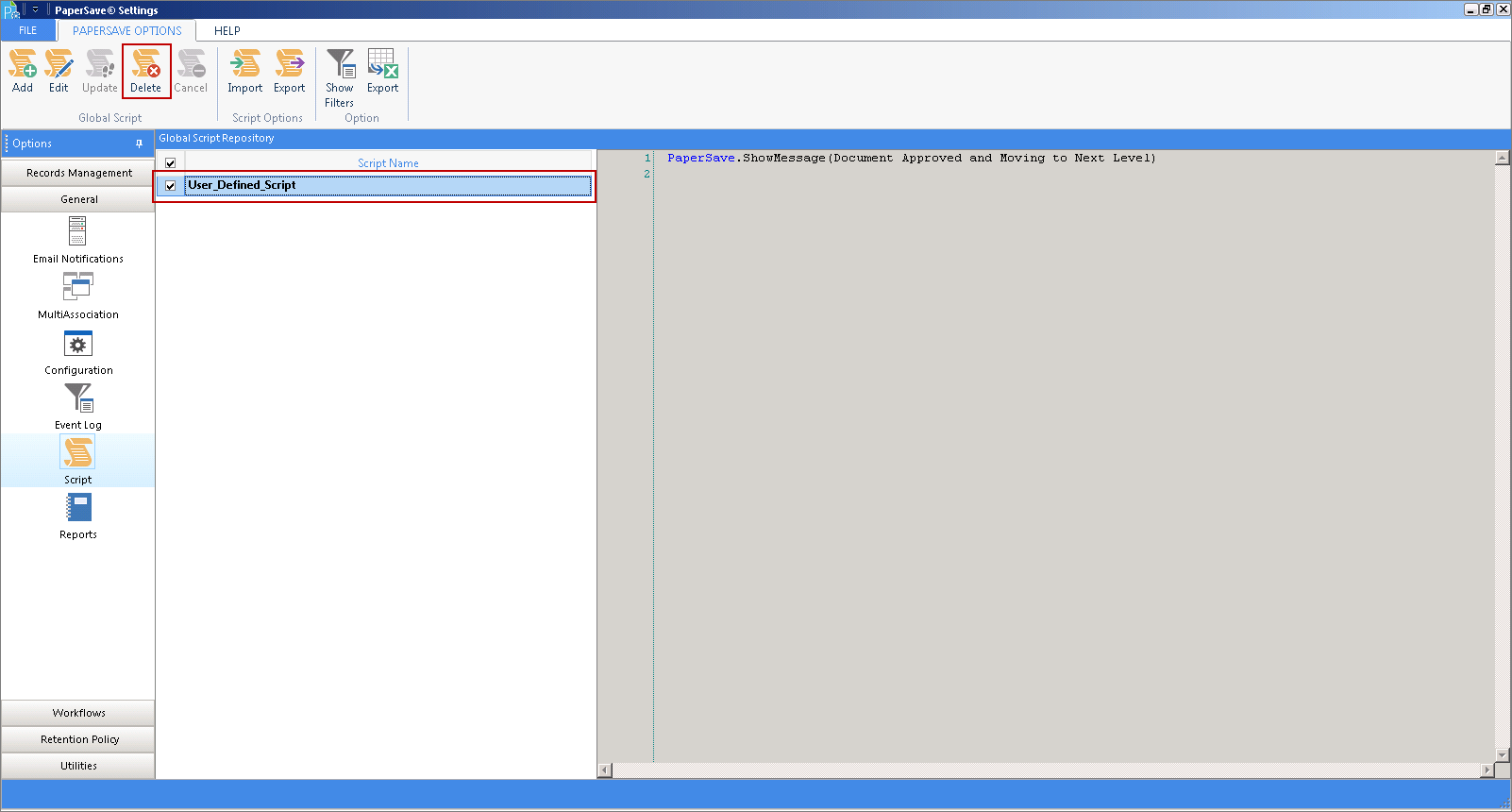1512x812 pixels.
Task: Expand the Records Management section
Action: 78,173
